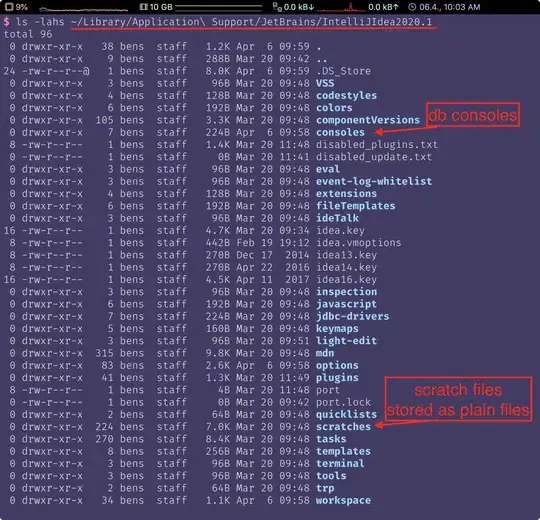Click the idea.vmoptions file name
540x520 pixels.
point(359,243)
